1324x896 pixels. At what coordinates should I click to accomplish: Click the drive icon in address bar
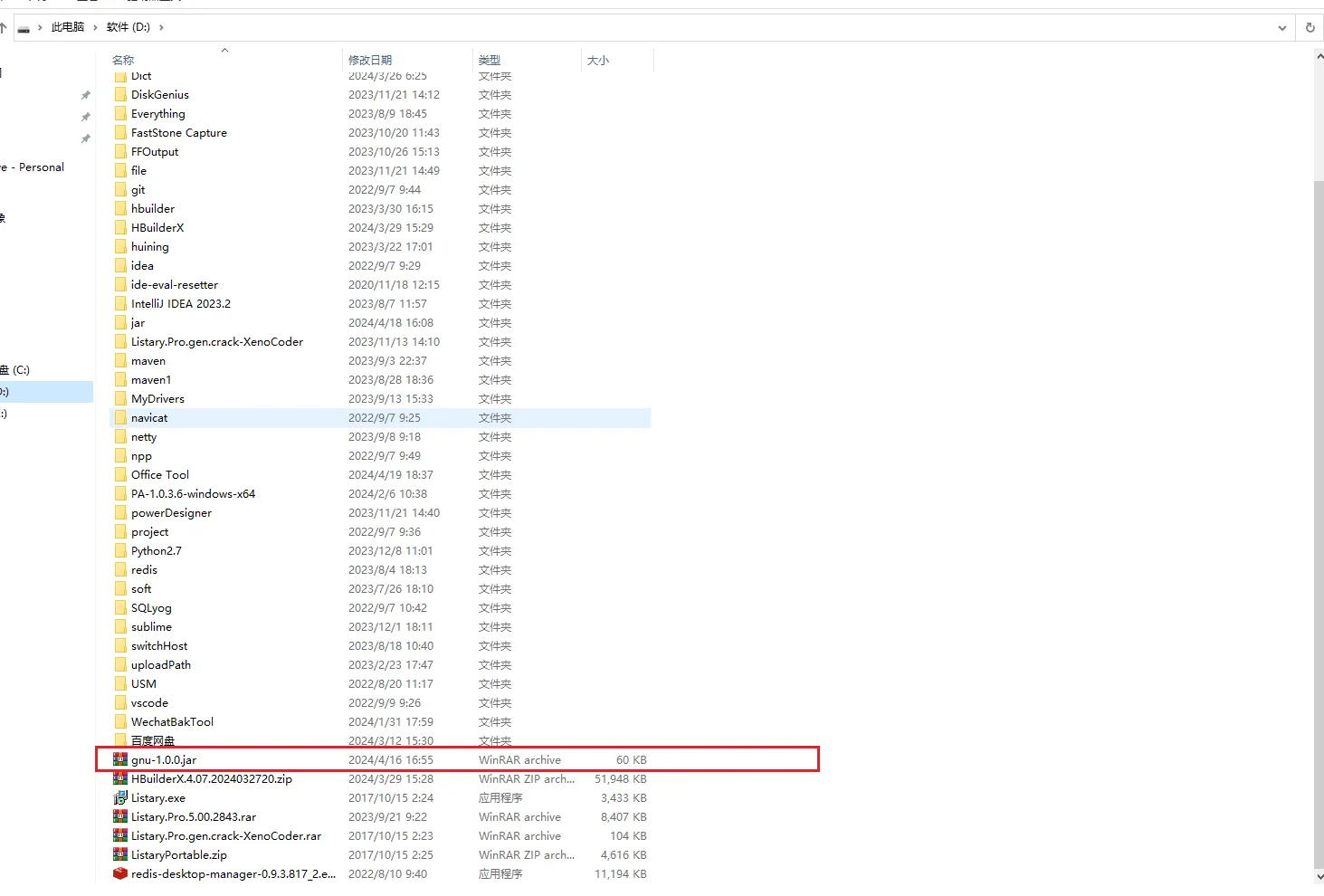coord(24,28)
